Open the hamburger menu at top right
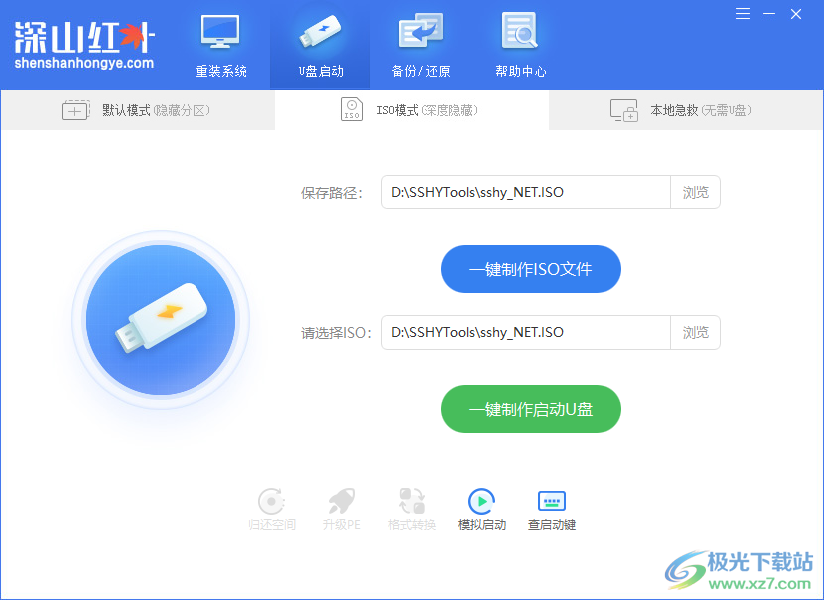The width and height of the screenshot is (824, 600). (x=741, y=14)
